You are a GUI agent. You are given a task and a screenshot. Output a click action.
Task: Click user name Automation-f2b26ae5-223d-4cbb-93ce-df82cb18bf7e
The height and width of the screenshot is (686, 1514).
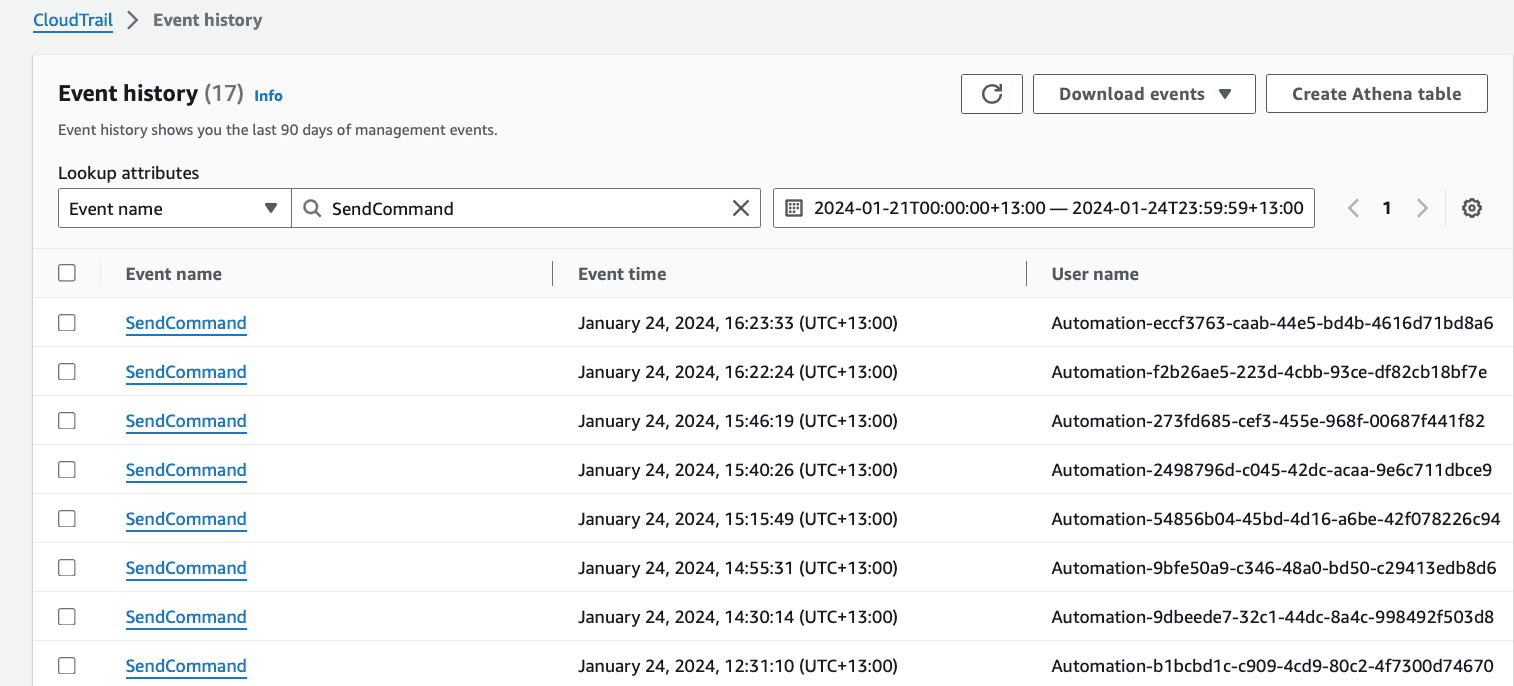pyautogui.click(x=1270, y=372)
